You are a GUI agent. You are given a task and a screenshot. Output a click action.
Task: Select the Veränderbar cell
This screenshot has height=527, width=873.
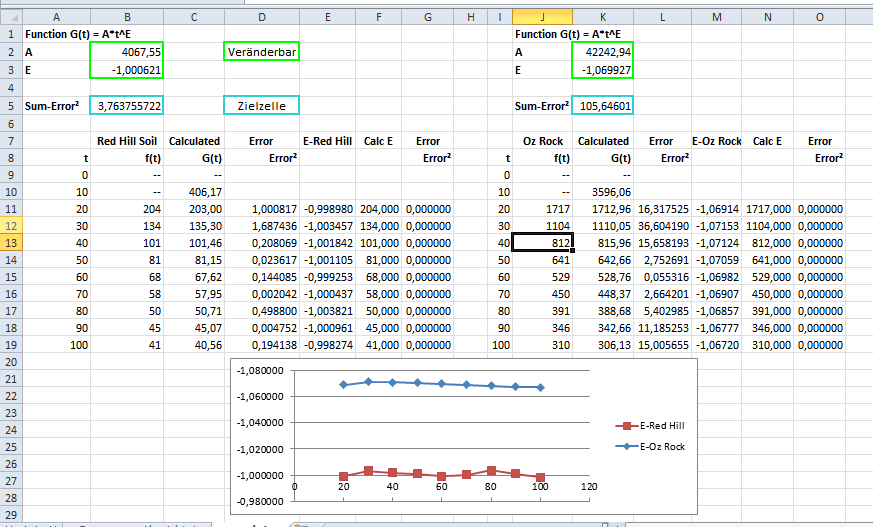coord(261,52)
